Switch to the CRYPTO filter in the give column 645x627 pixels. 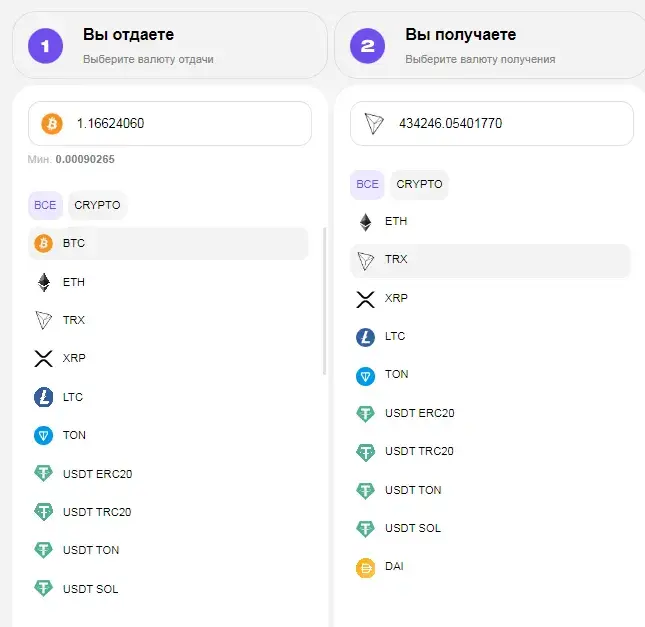(x=97, y=205)
